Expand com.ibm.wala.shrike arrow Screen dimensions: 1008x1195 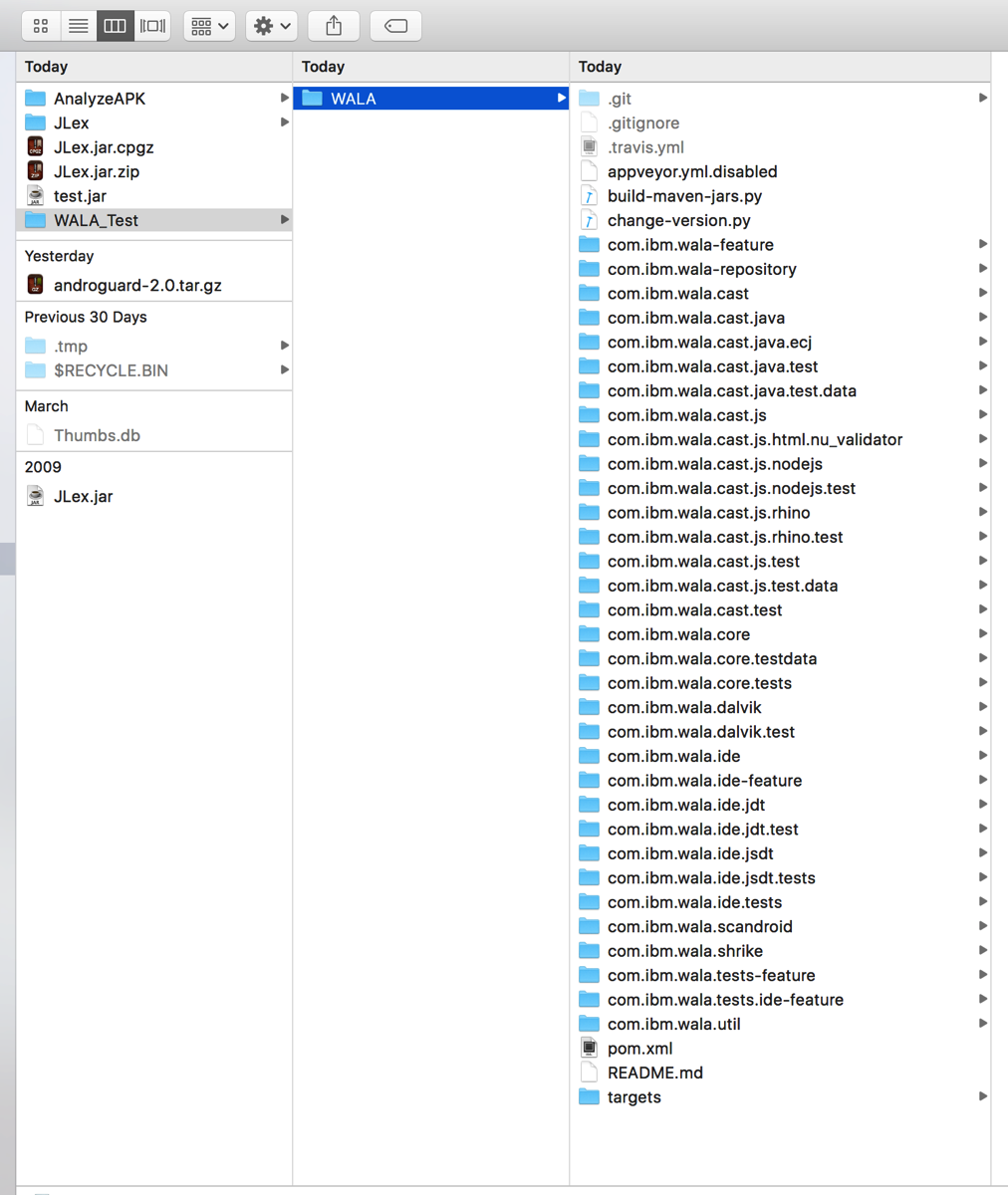pyautogui.click(x=983, y=950)
